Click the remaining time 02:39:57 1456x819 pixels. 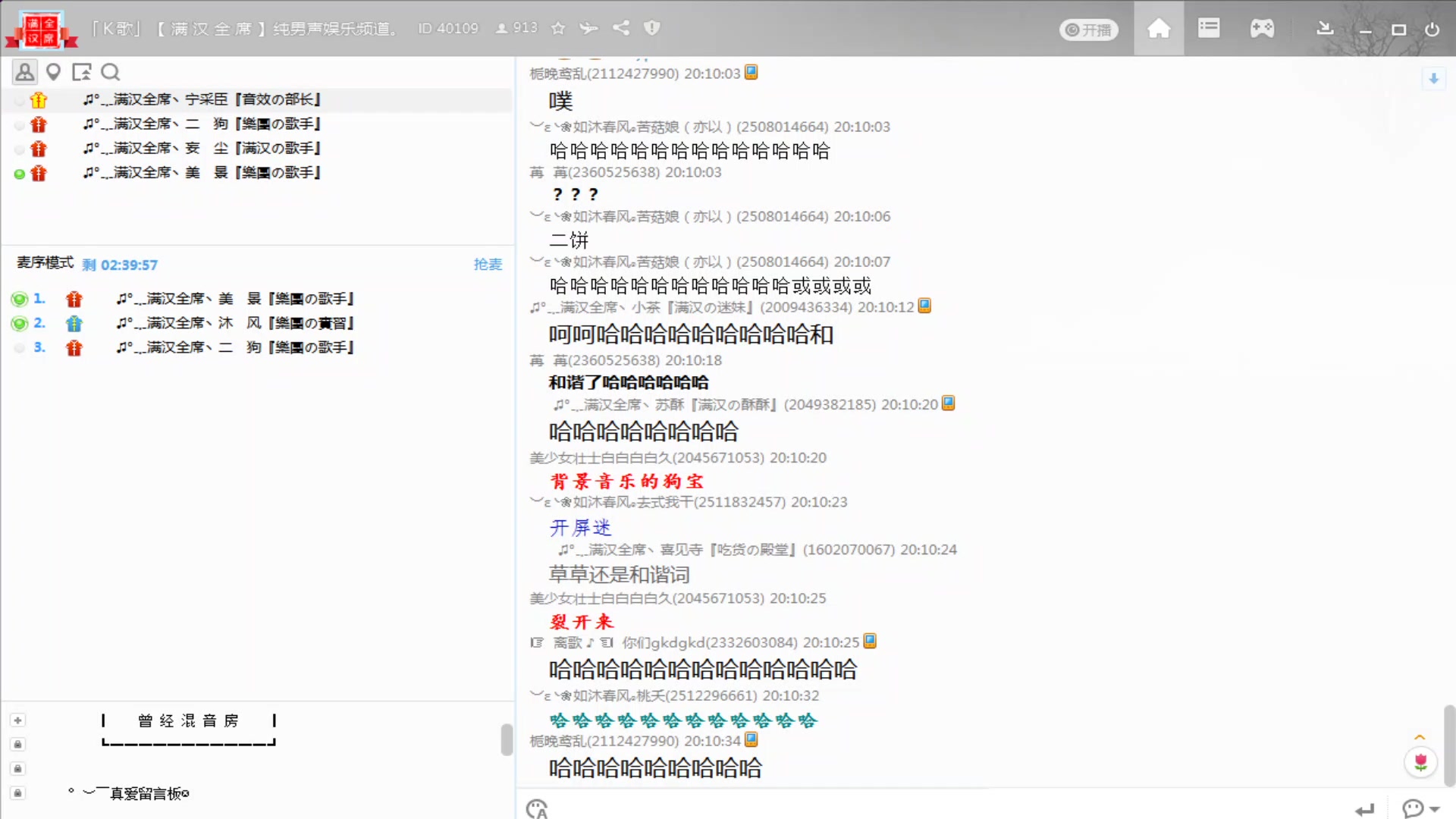tap(129, 265)
